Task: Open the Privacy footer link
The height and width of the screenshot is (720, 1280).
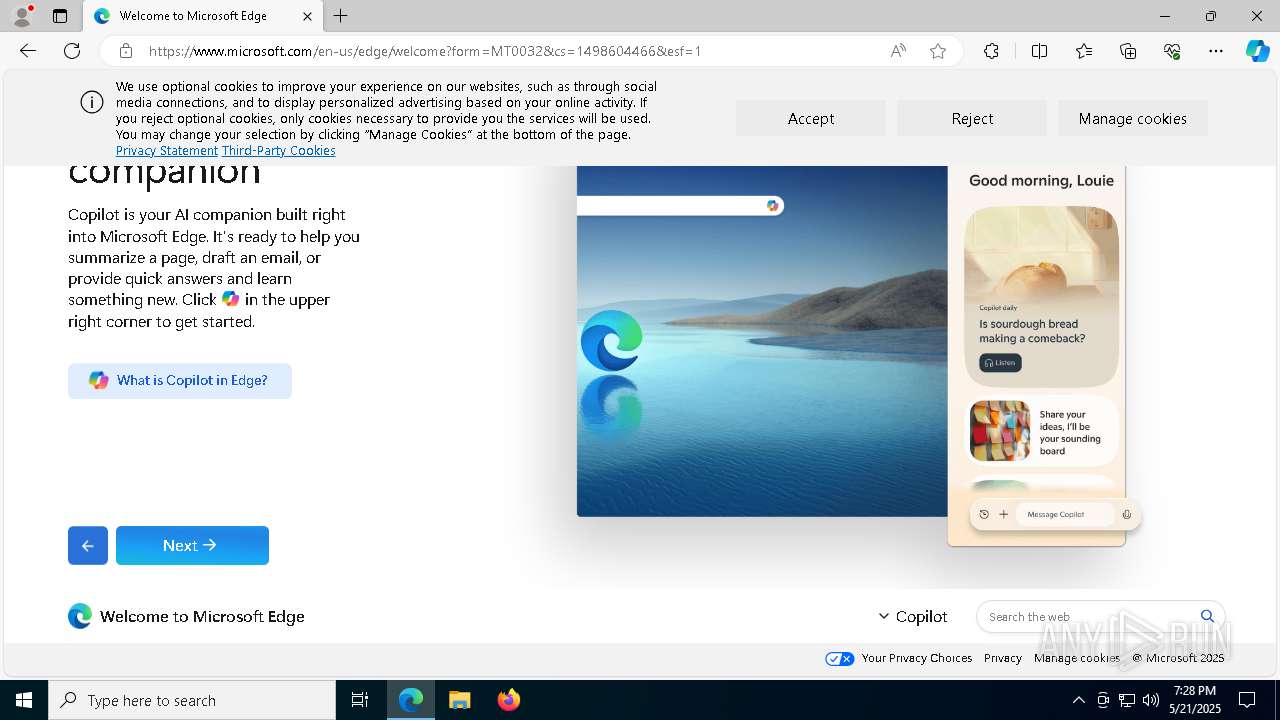Action: [x=1003, y=658]
